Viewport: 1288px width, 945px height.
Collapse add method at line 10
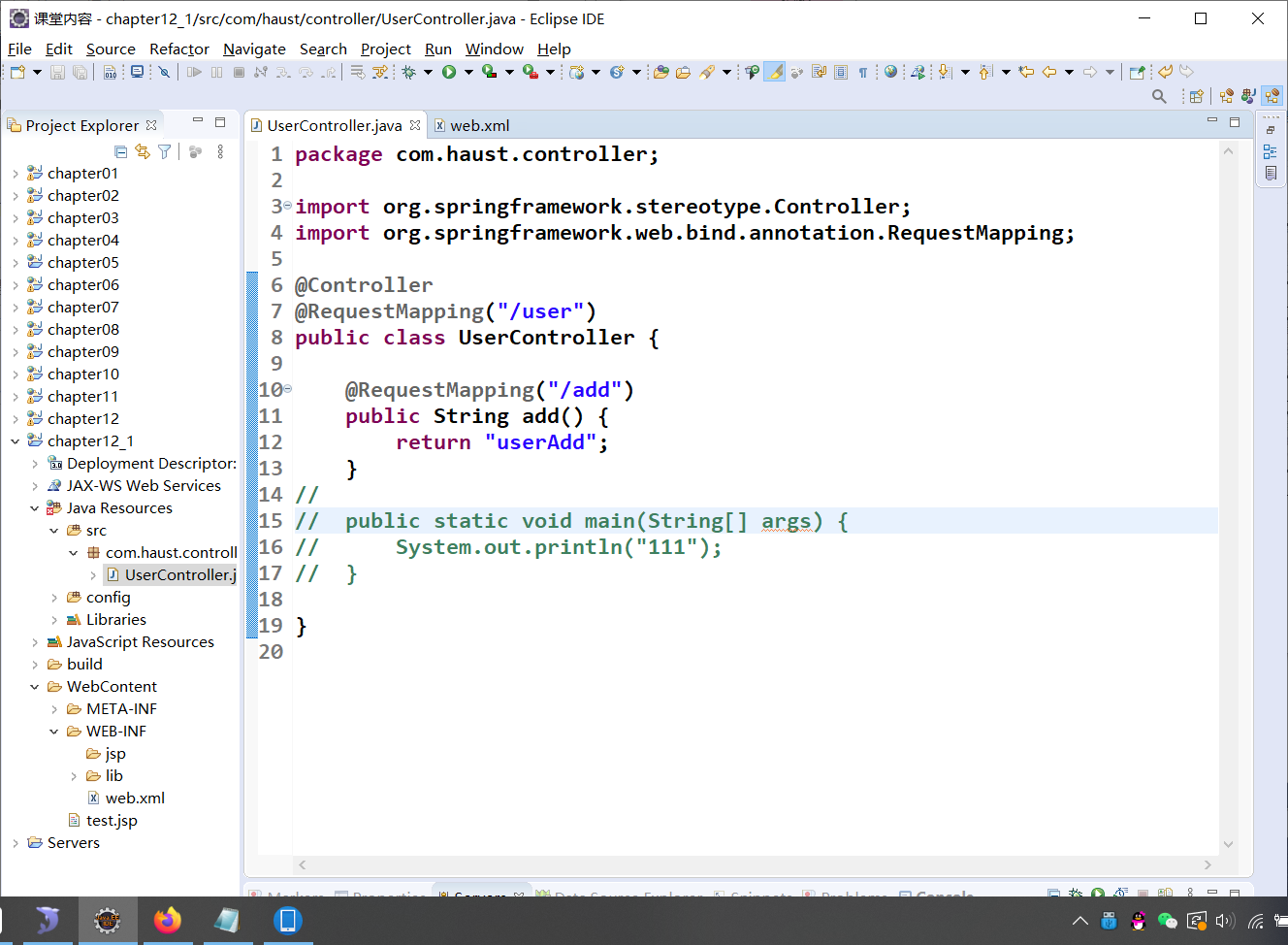pos(288,390)
